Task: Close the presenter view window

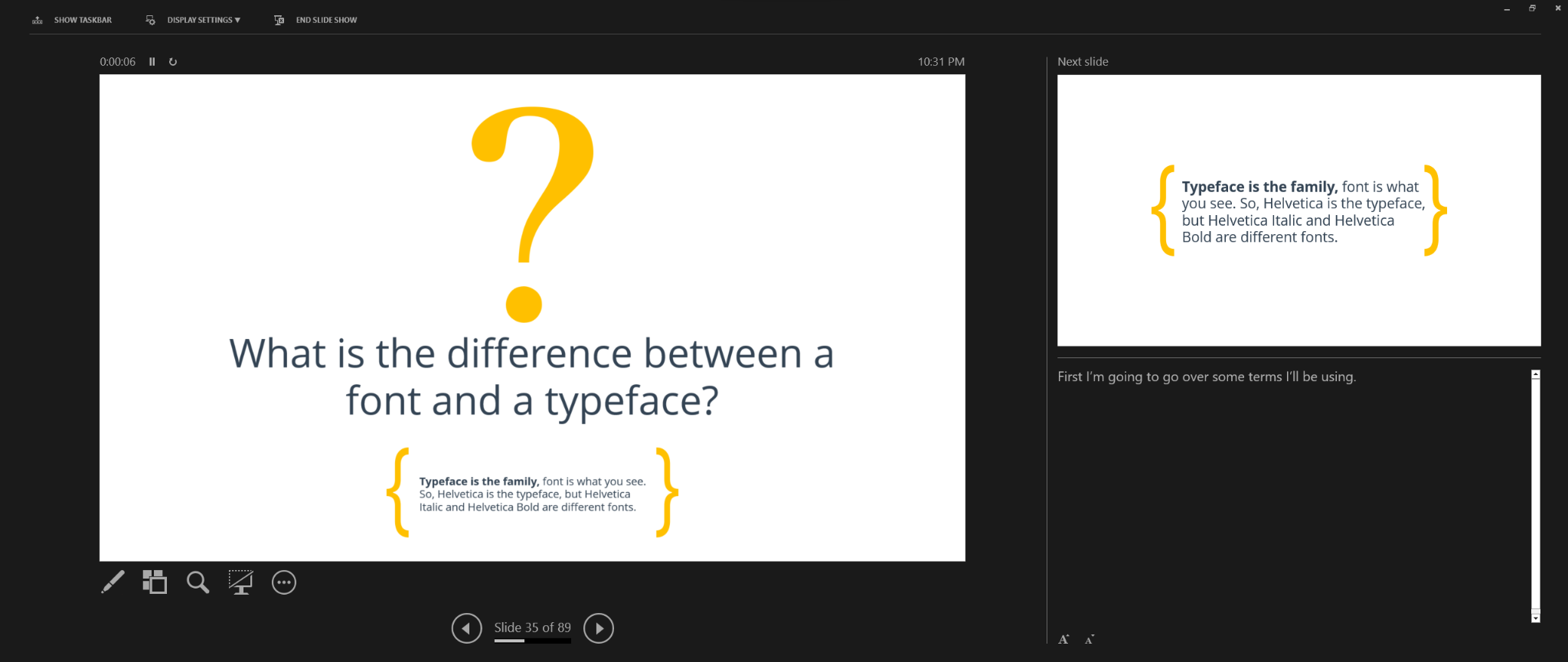Action: (x=1557, y=8)
